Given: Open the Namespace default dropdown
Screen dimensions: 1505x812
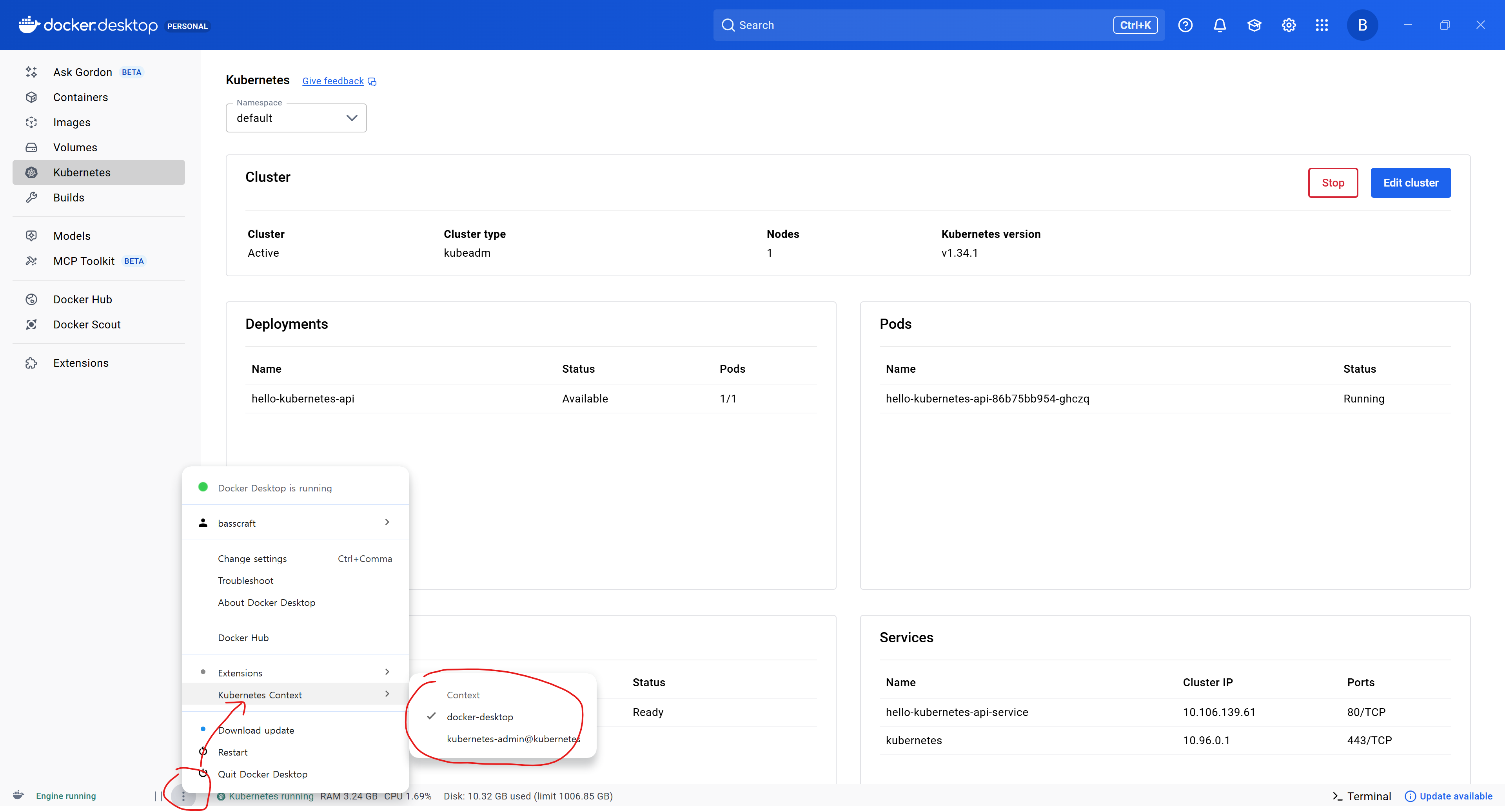Looking at the screenshot, I should click(x=296, y=118).
